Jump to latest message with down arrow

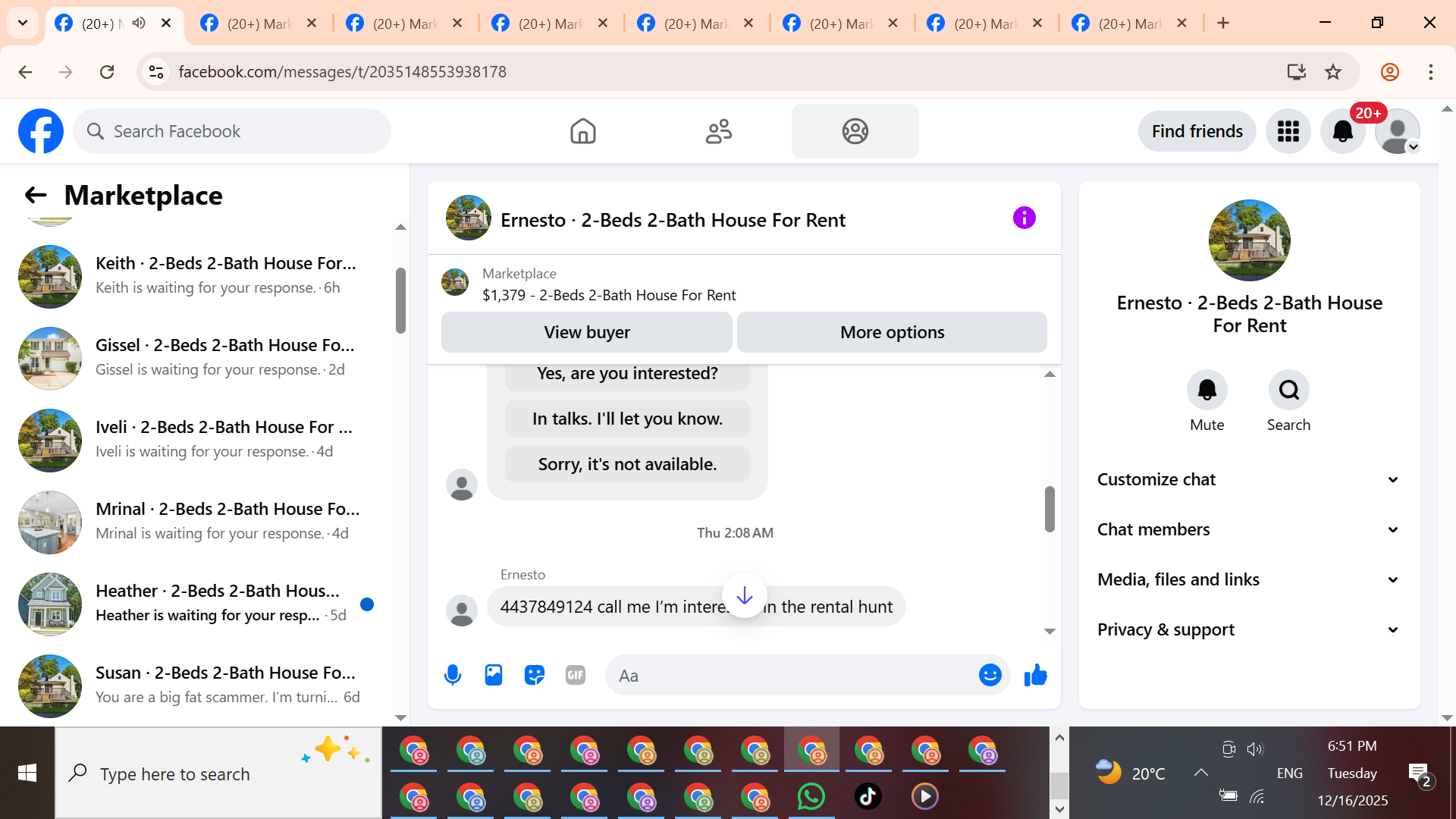(745, 595)
